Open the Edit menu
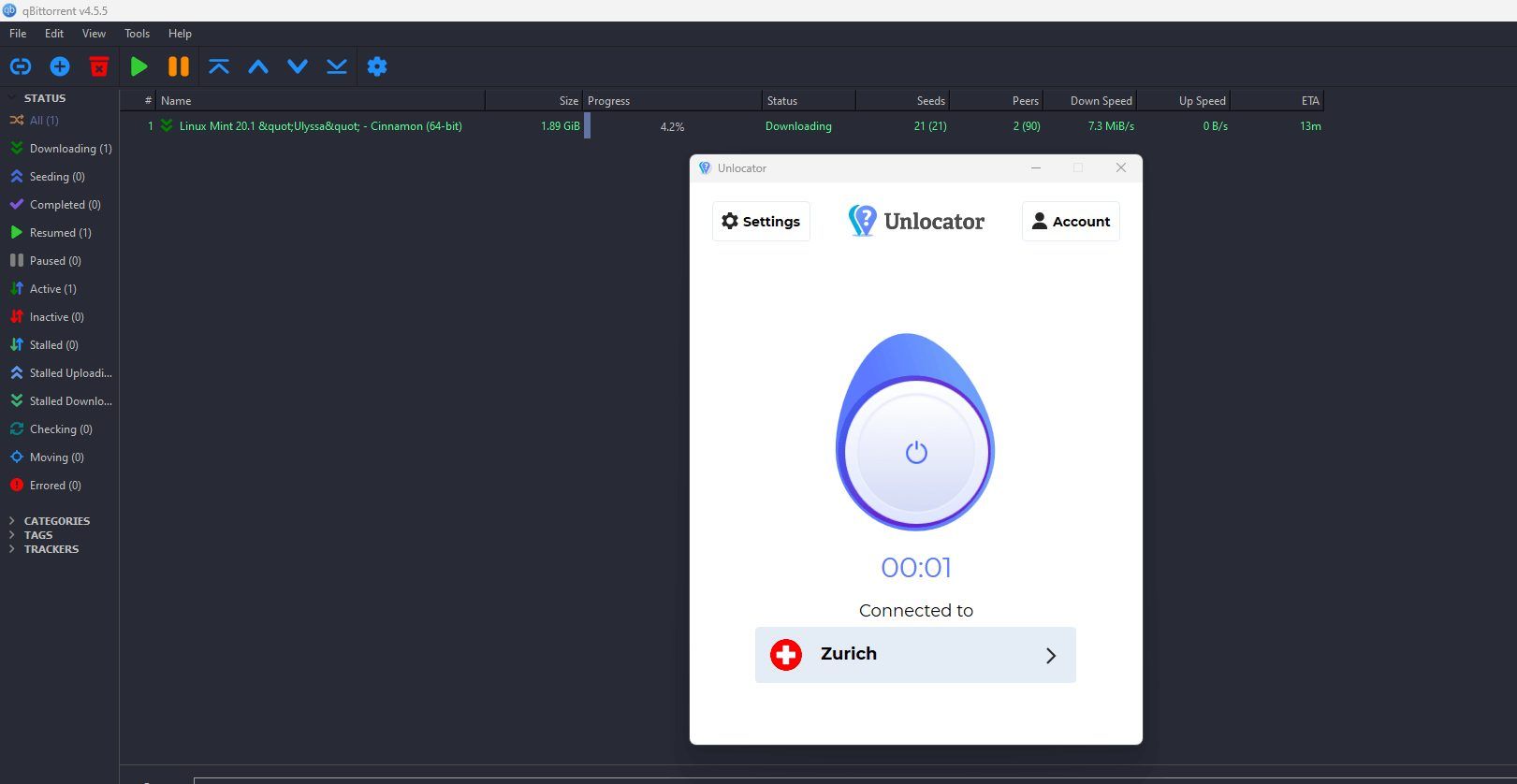 click(54, 34)
